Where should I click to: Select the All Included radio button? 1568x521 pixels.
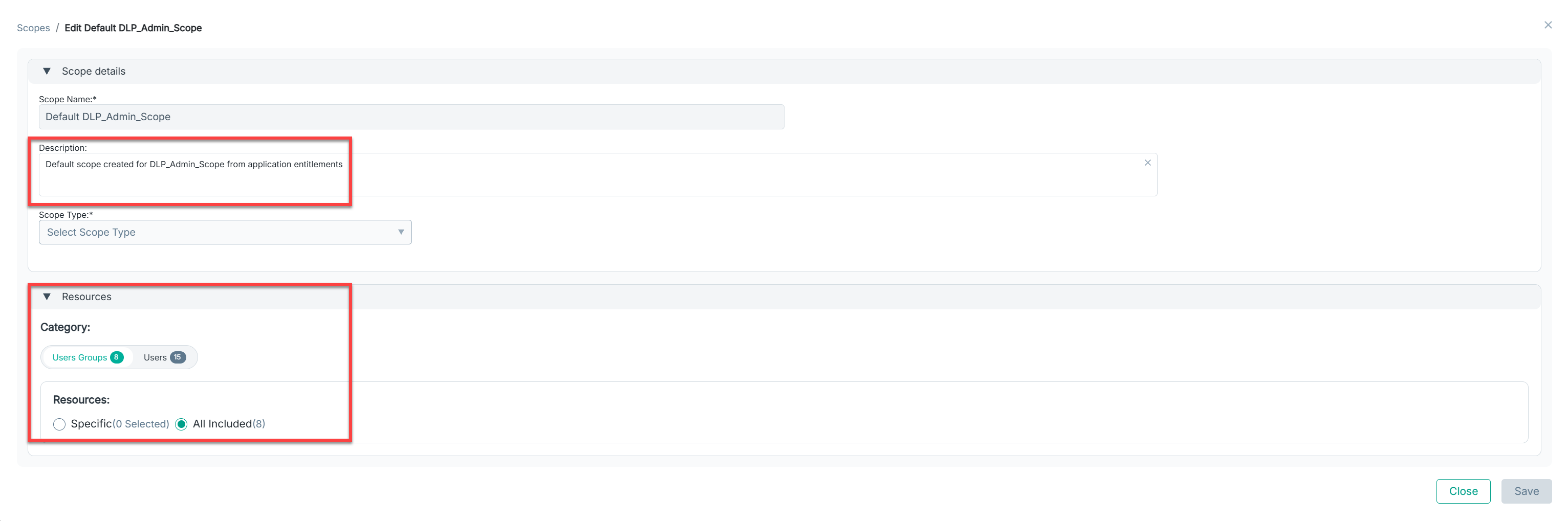click(181, 424)
